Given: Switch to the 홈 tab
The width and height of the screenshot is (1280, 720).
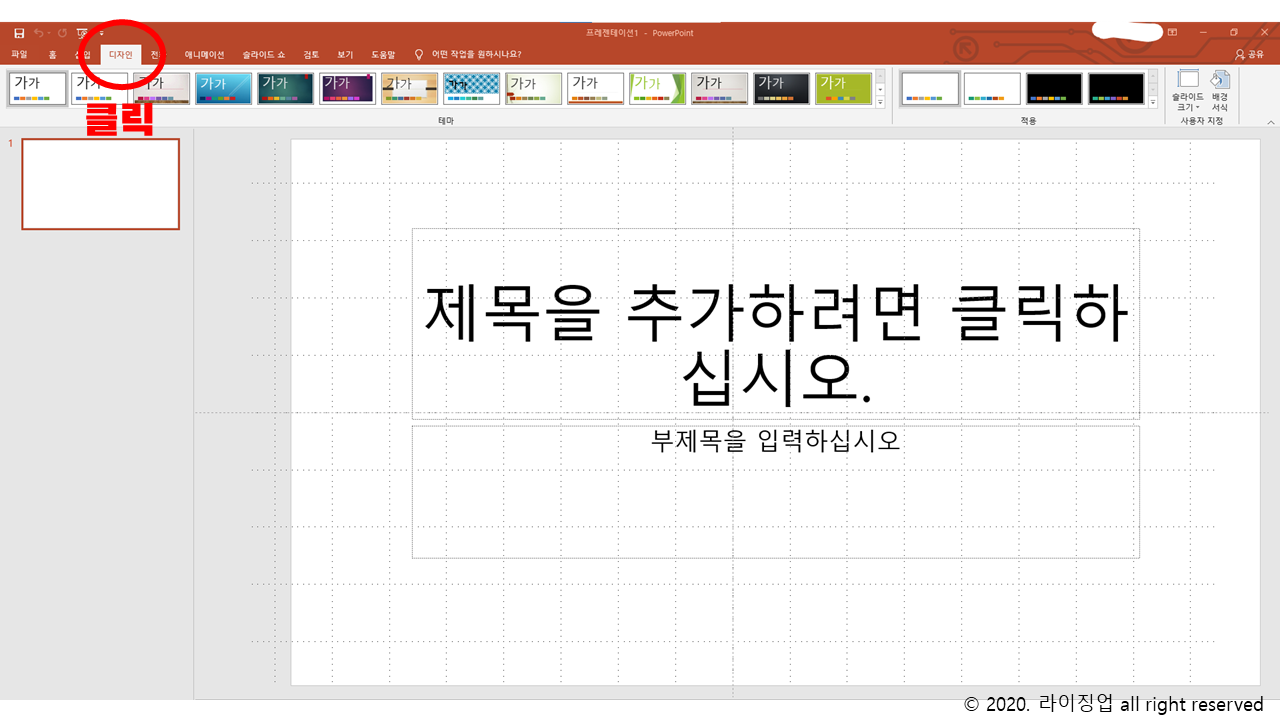Looking at the screenshot, I should 52,54.
